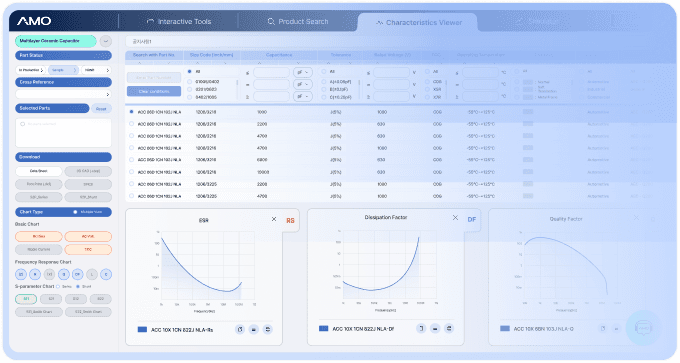Screen dimensions: 680x363
Task: Click the Download section header
Action: pyautogui.click(x=63, y=157)
